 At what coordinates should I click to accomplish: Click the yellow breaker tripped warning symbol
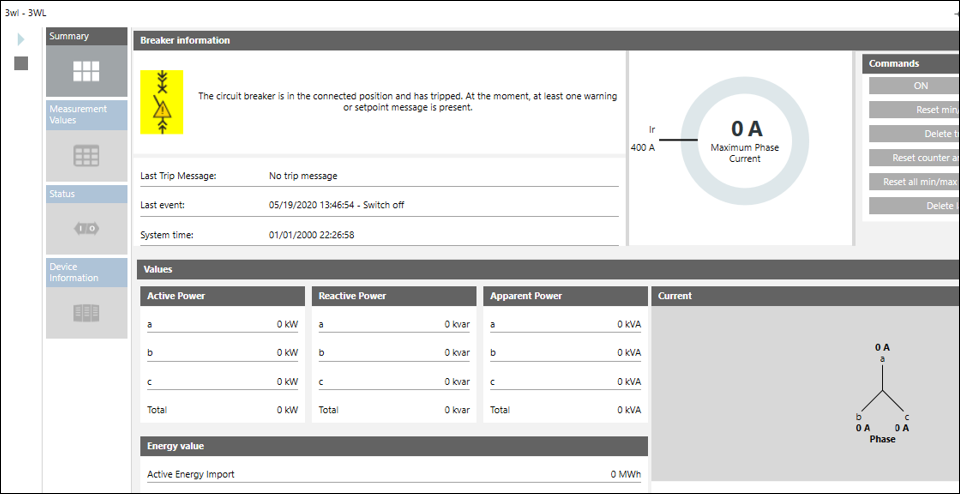pyautogui.click(x=161, y=102)
